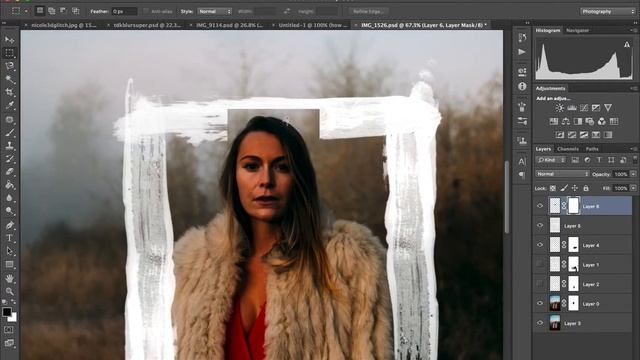The width and height of the screenshot is (640, 360).
Task: Select the Clone Stamp tool
Action: 9,145
